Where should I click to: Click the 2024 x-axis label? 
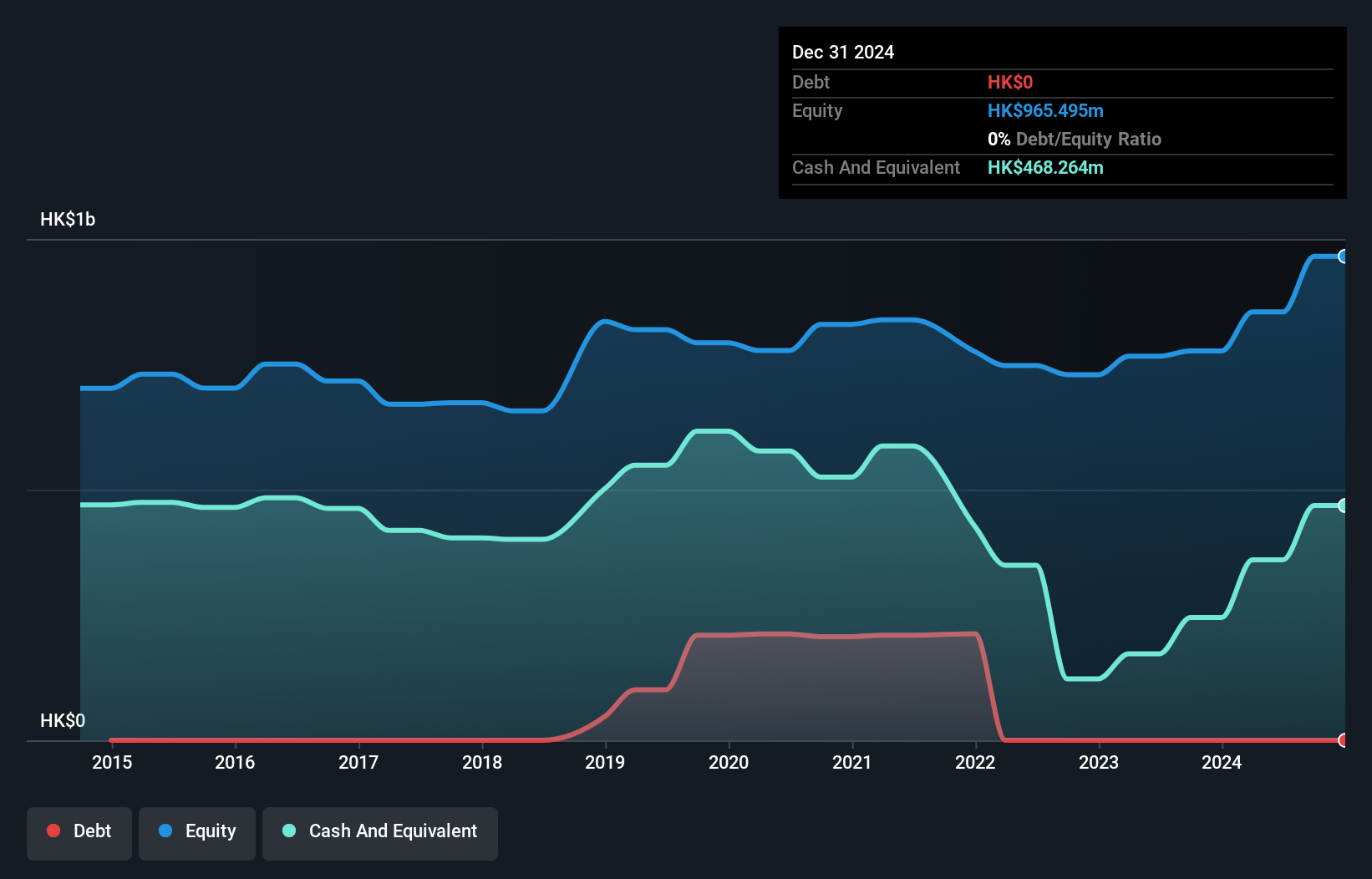(1222, 762)
